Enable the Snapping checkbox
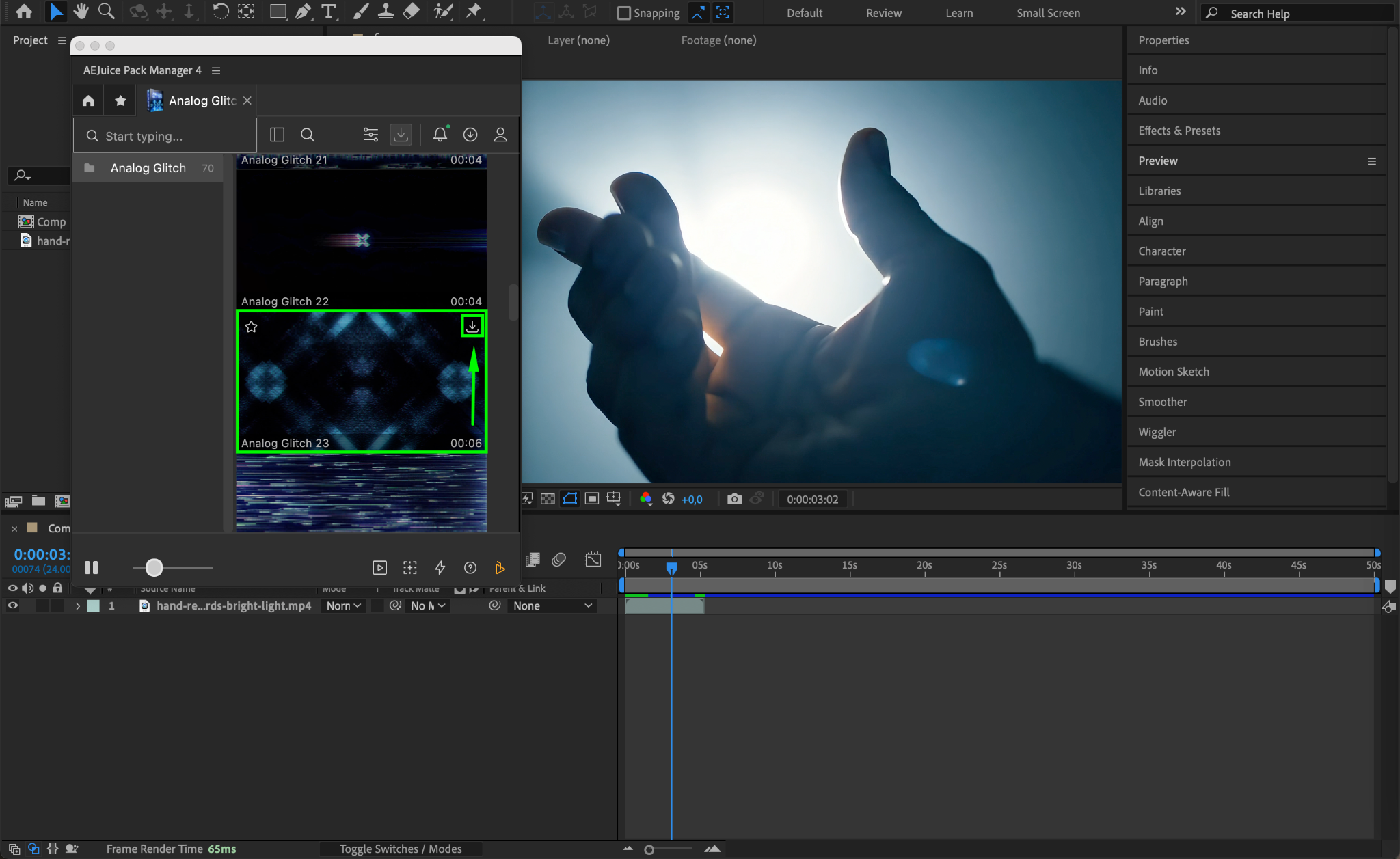Image resolution: width=1400 pixels, height=859 pixels. click(623, 13)
